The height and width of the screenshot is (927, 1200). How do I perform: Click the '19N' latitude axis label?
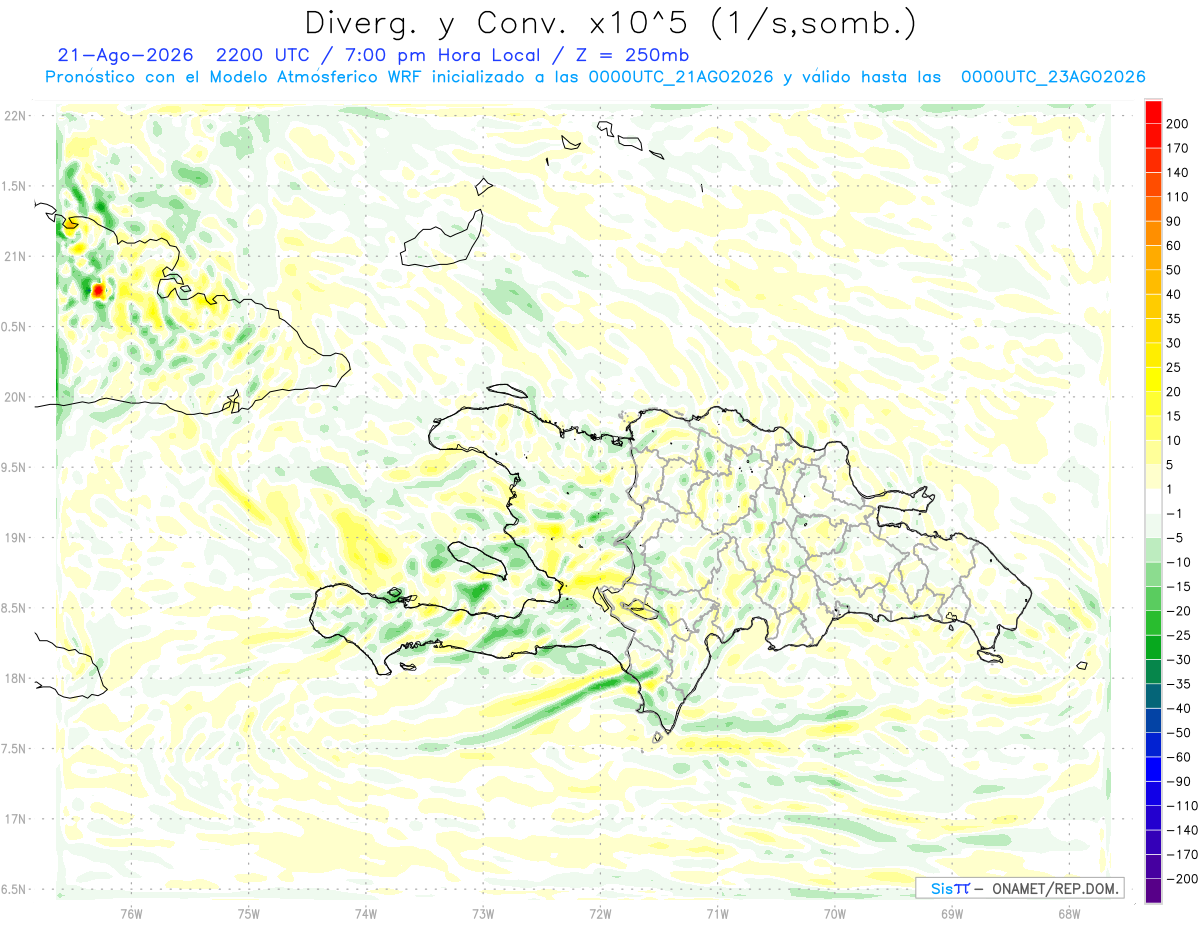point(14,538)
